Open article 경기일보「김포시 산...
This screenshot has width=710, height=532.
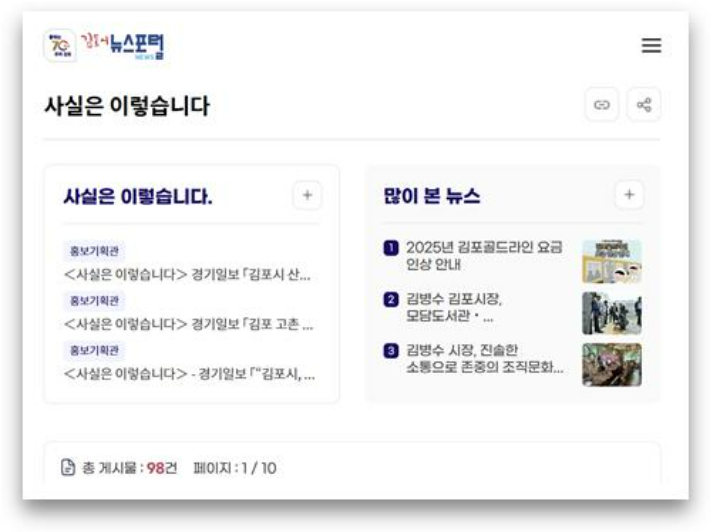pyautogui.click(x=187, y=274)
